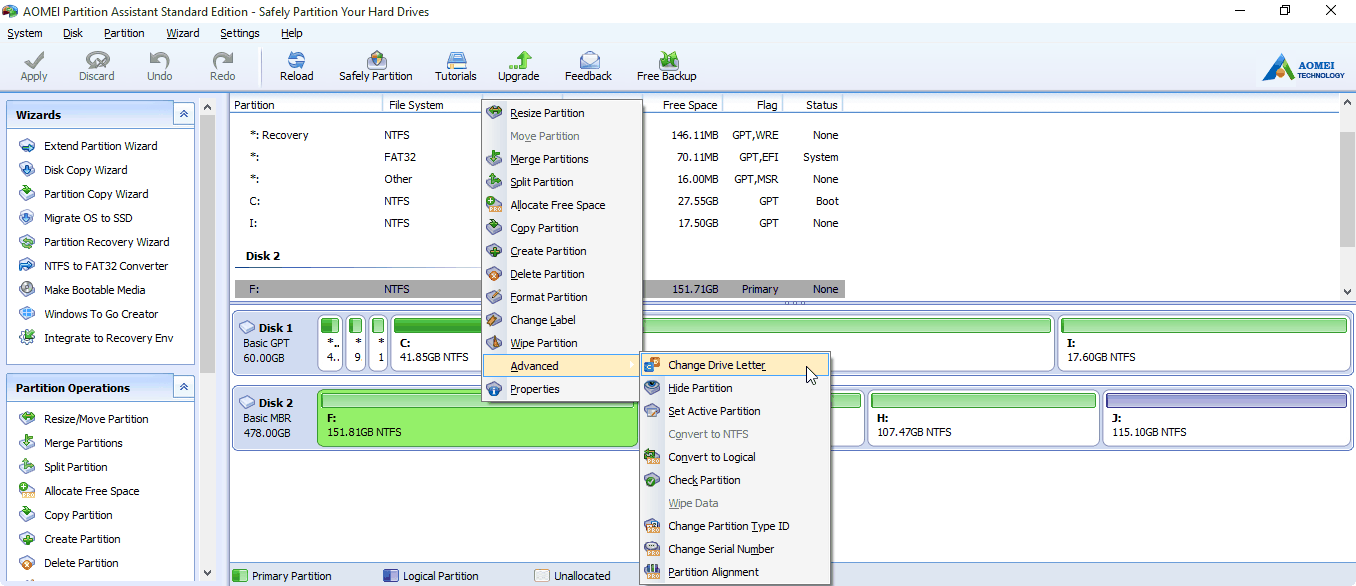The height and width of the screenshot is (586, 1356).
Task: Choose Wipe Partition in context menu
Action: (x=561, y=343)
